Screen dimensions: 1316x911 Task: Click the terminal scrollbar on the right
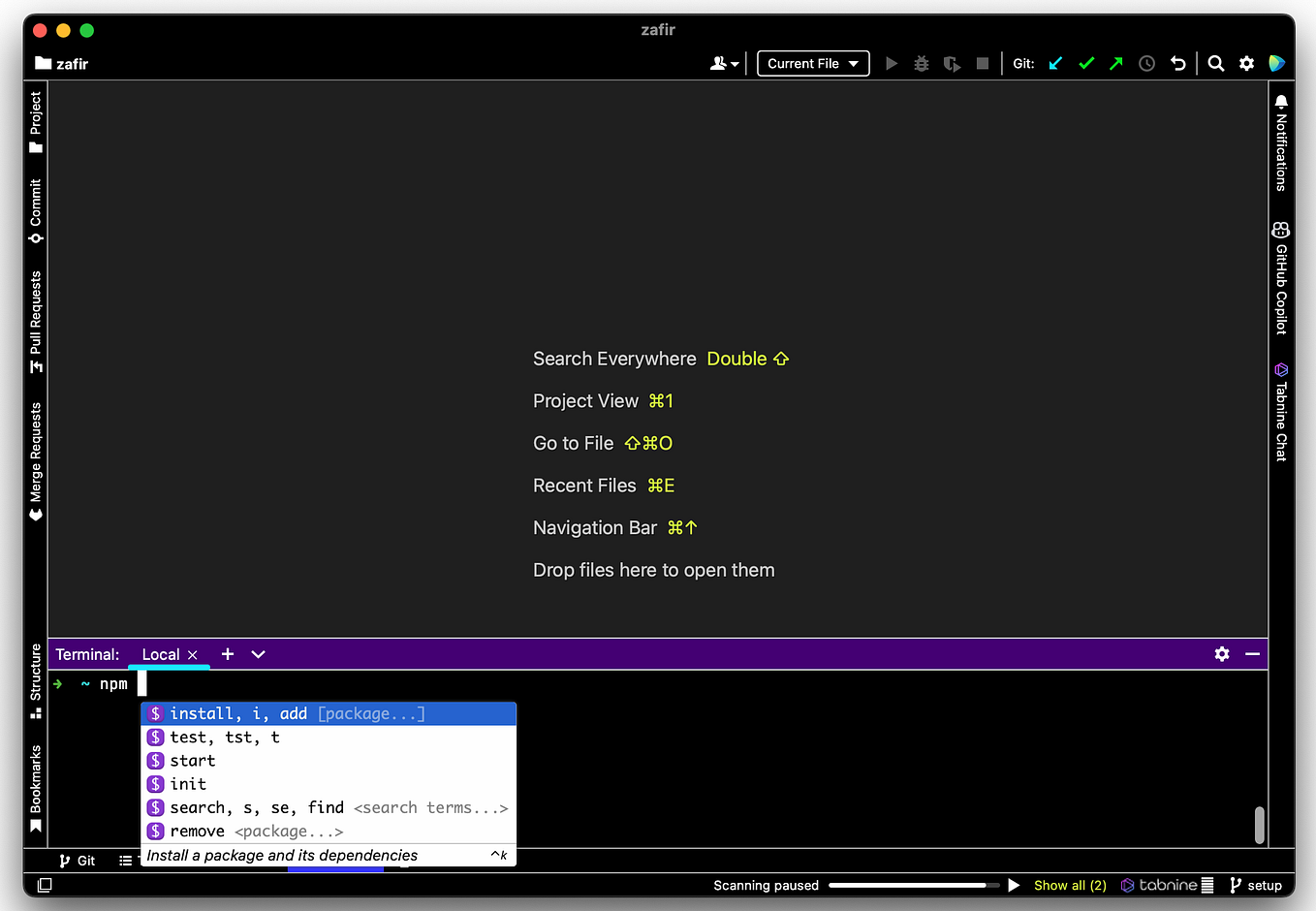(1259, 825)
